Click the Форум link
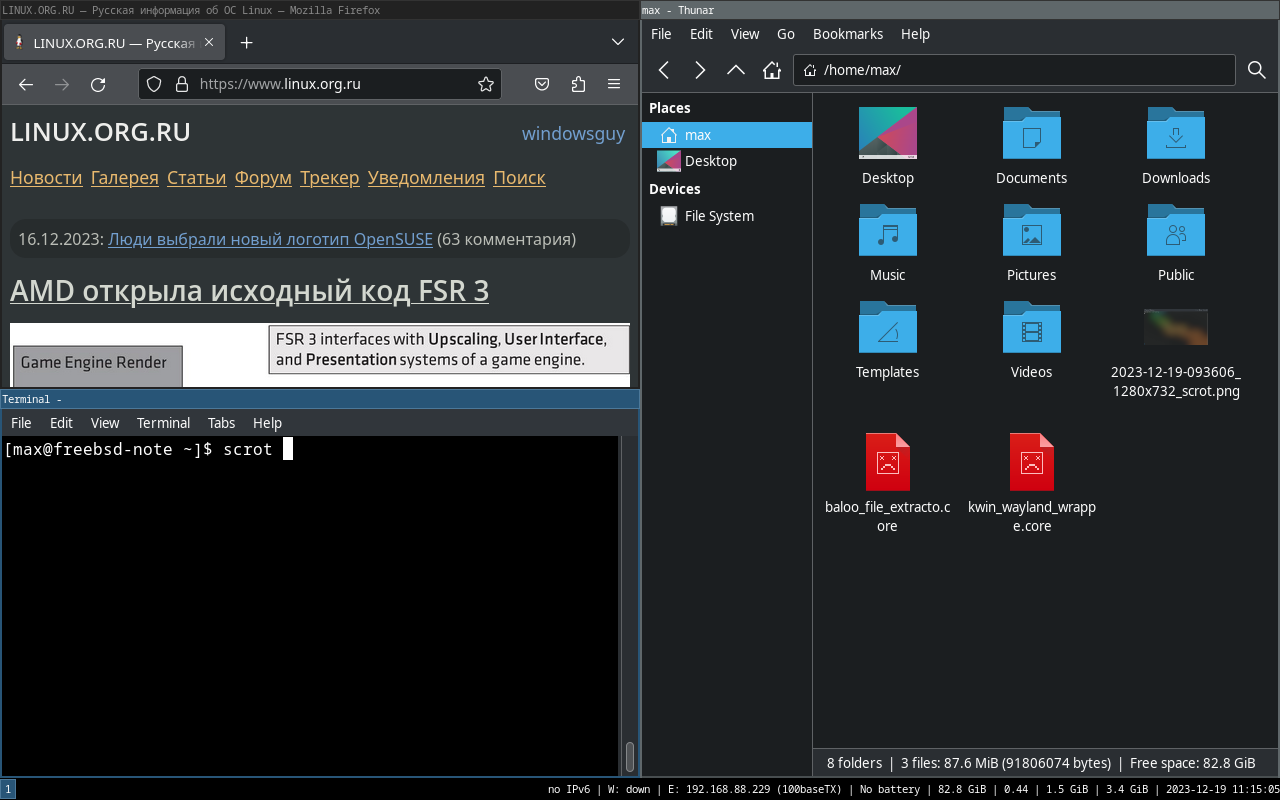 263,178
